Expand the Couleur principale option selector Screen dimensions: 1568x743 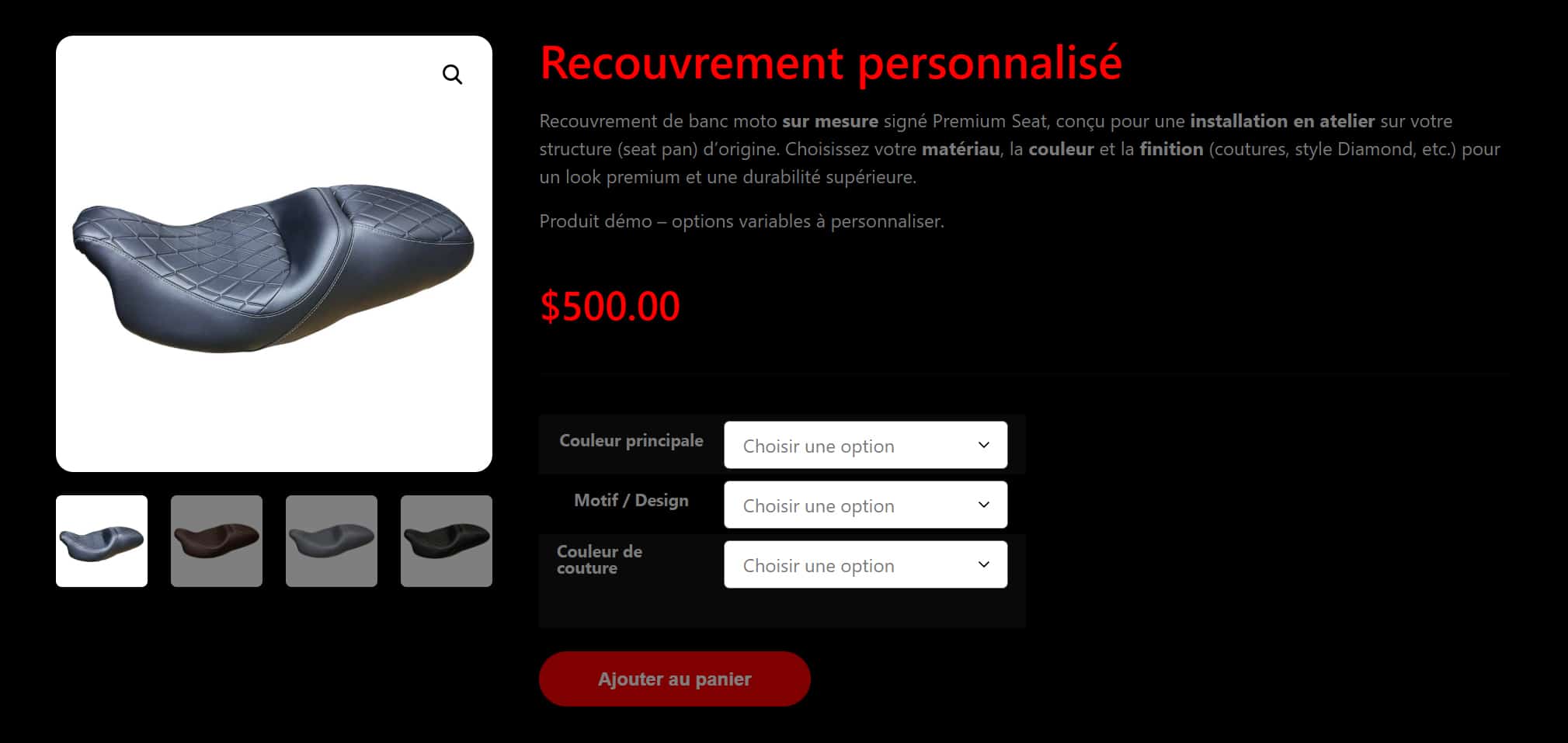click(x=865, y=445)
